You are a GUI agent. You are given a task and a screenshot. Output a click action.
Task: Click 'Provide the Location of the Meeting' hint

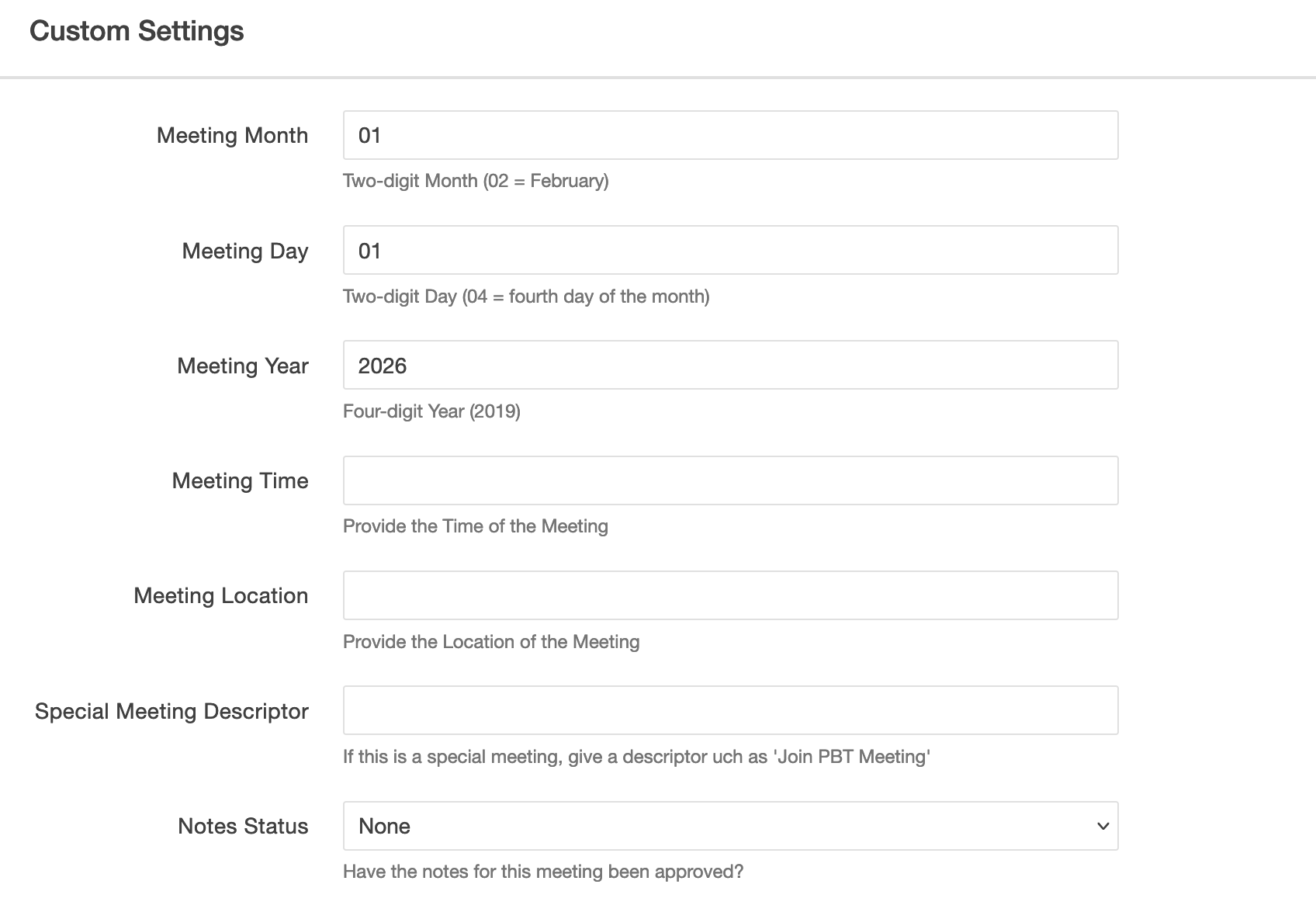point(491,642)
